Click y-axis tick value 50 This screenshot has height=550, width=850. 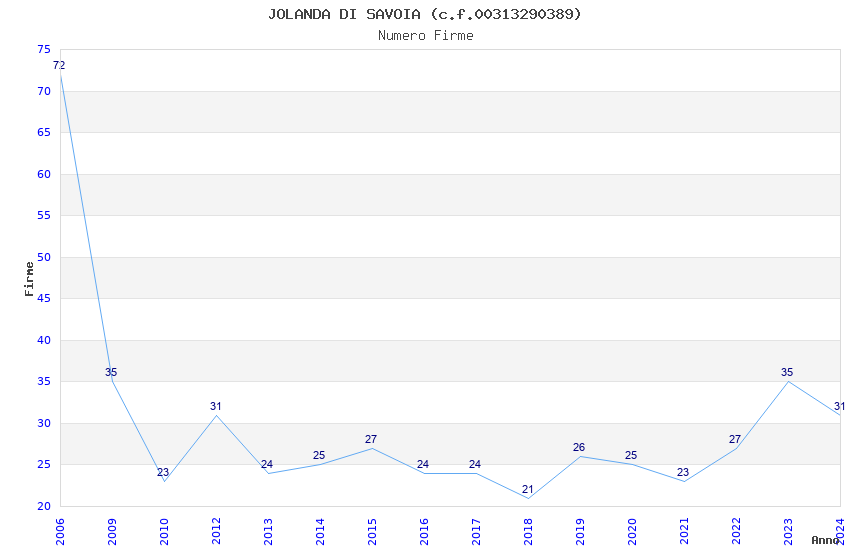[x=44, y=257]
